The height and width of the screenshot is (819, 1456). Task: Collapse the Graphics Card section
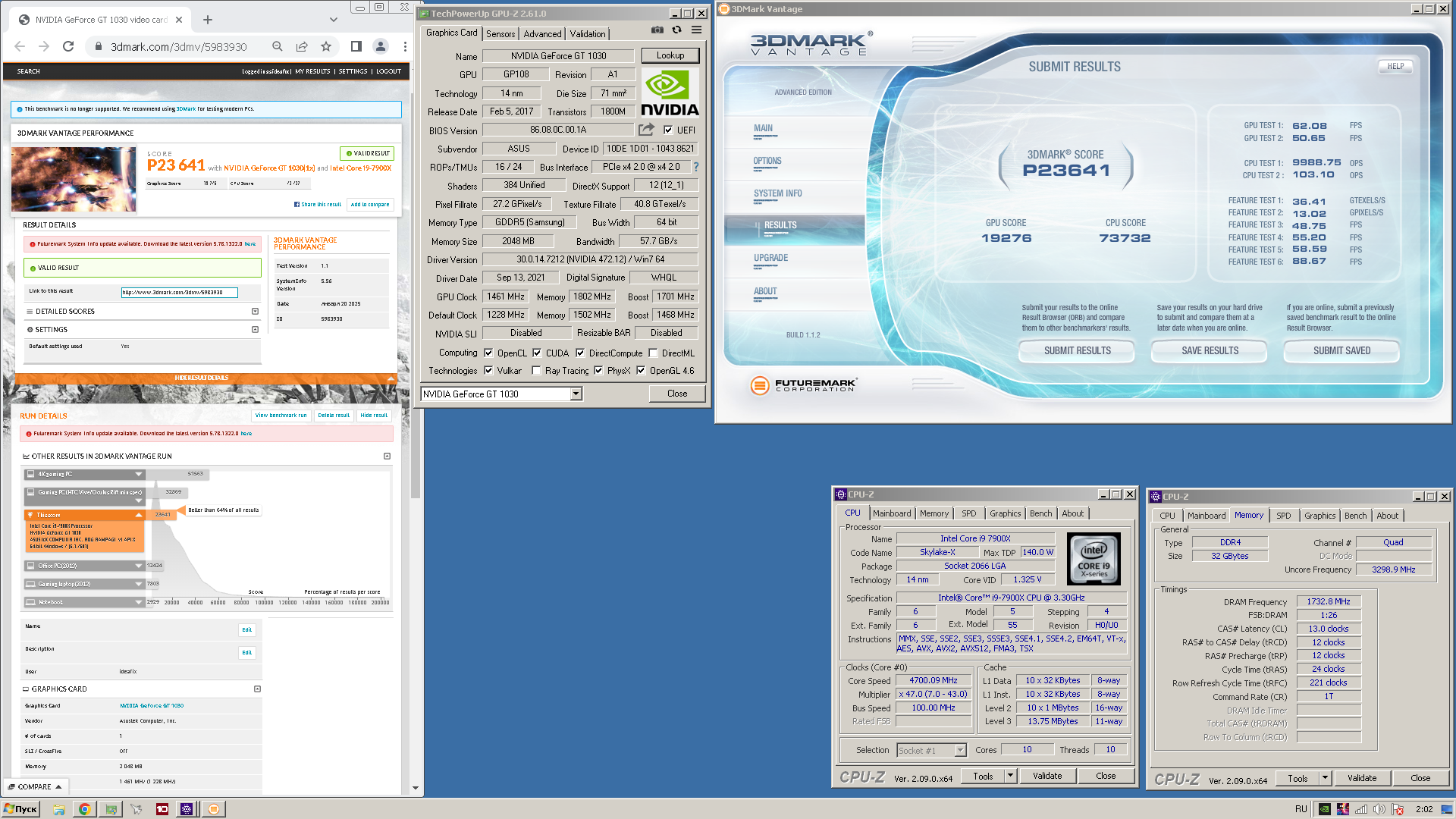tap(257, 689)
